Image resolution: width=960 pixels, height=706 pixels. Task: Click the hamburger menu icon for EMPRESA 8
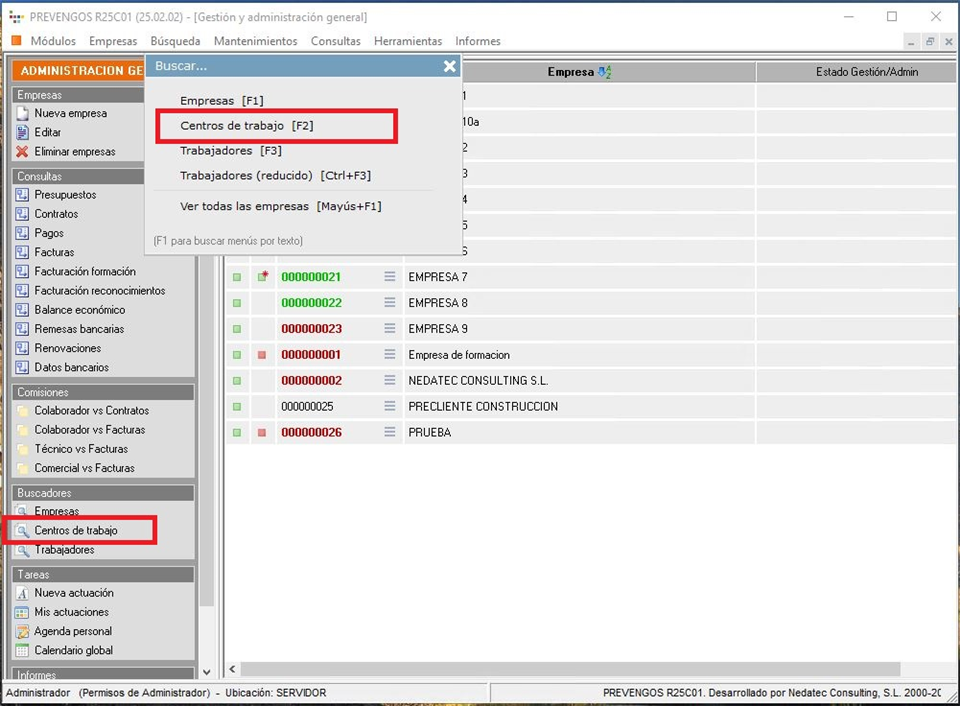point(390,303)
